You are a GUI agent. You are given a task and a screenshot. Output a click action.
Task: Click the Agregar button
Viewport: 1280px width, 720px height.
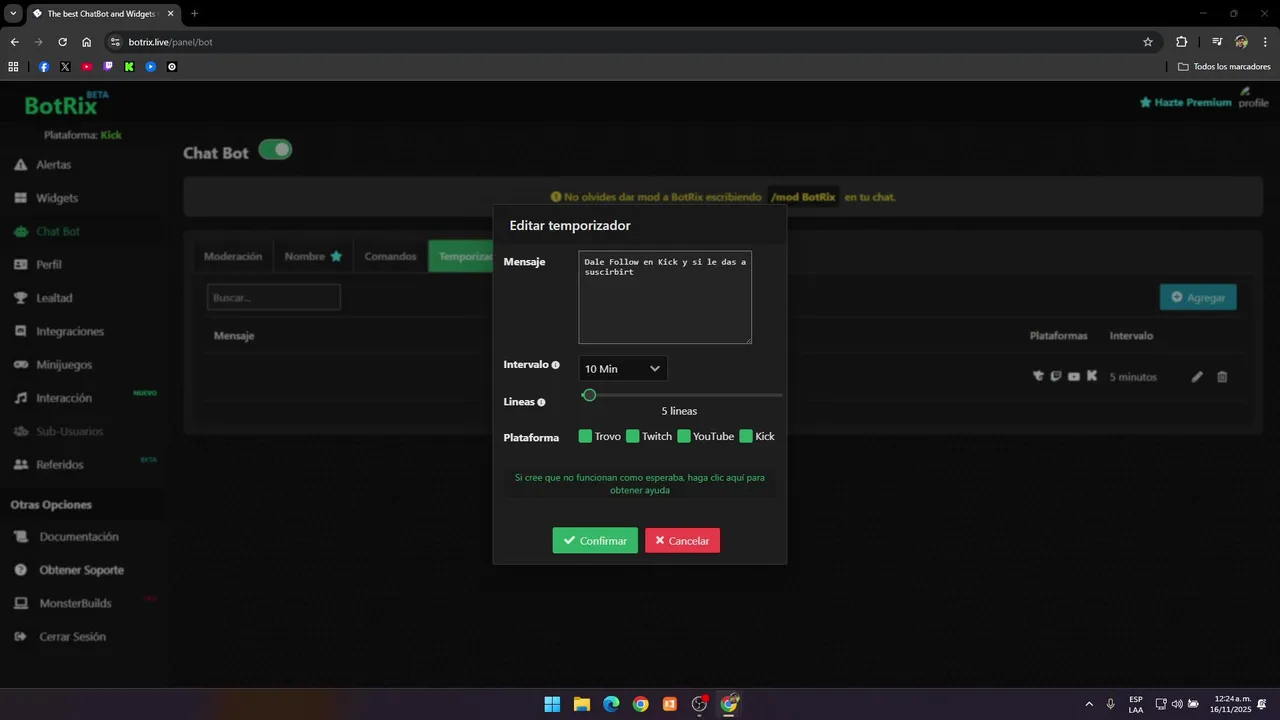click(1198, 297)
